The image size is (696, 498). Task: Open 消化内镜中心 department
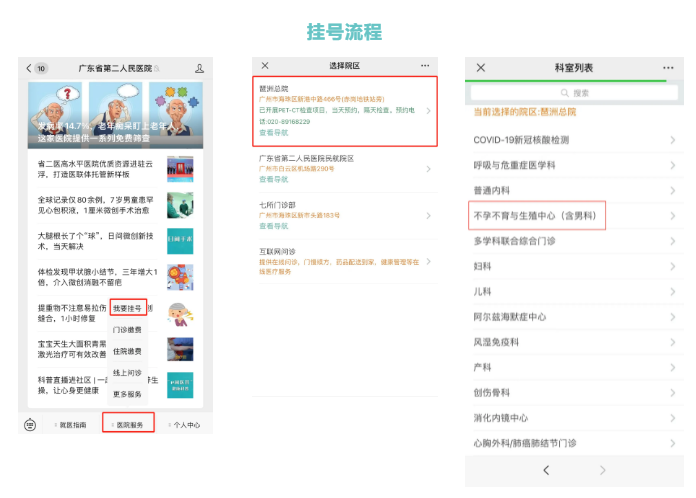(574, 418)
